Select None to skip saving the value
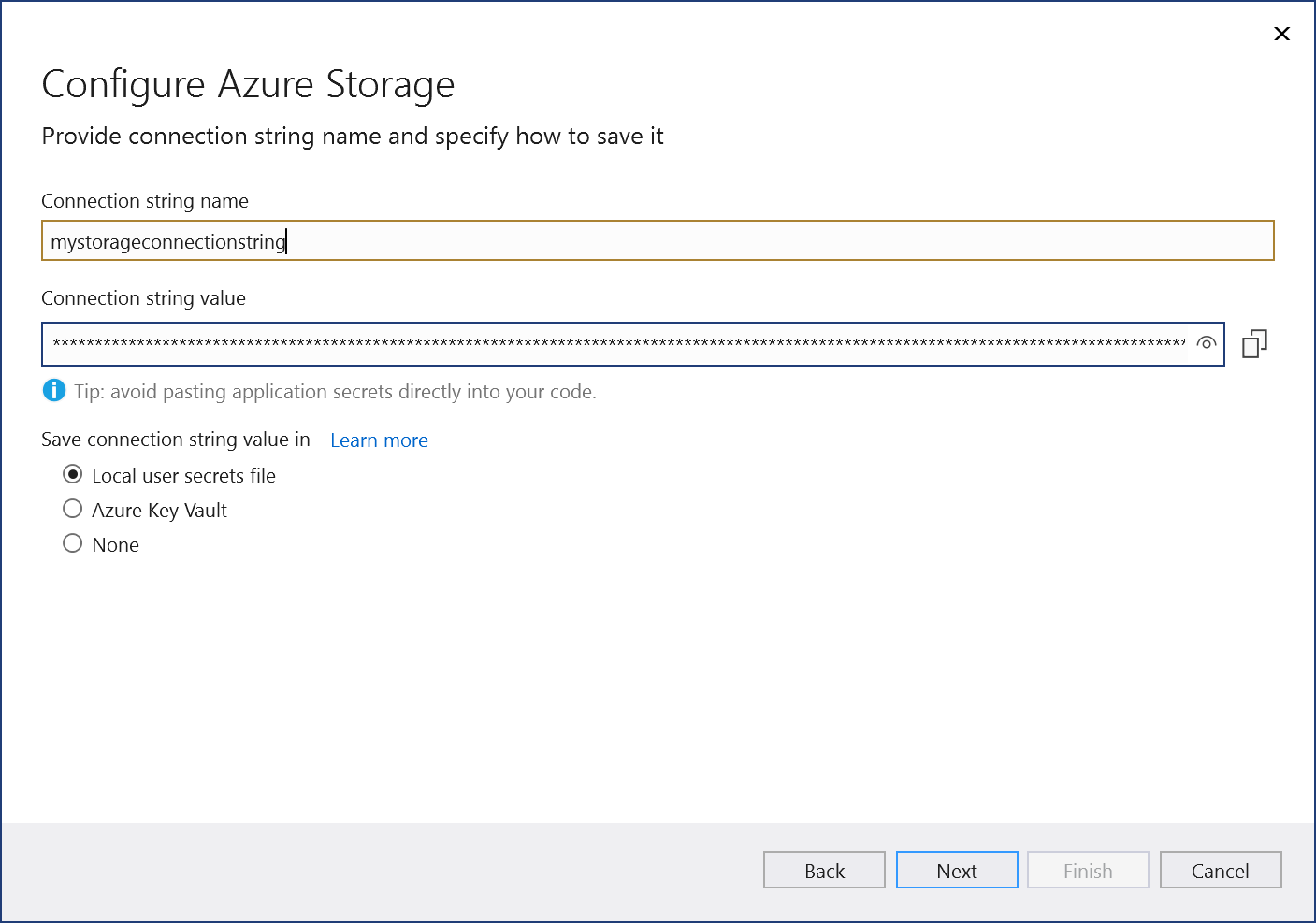Image resolution: width=1316 pixels, height=923 pixels. coord(73,542)
